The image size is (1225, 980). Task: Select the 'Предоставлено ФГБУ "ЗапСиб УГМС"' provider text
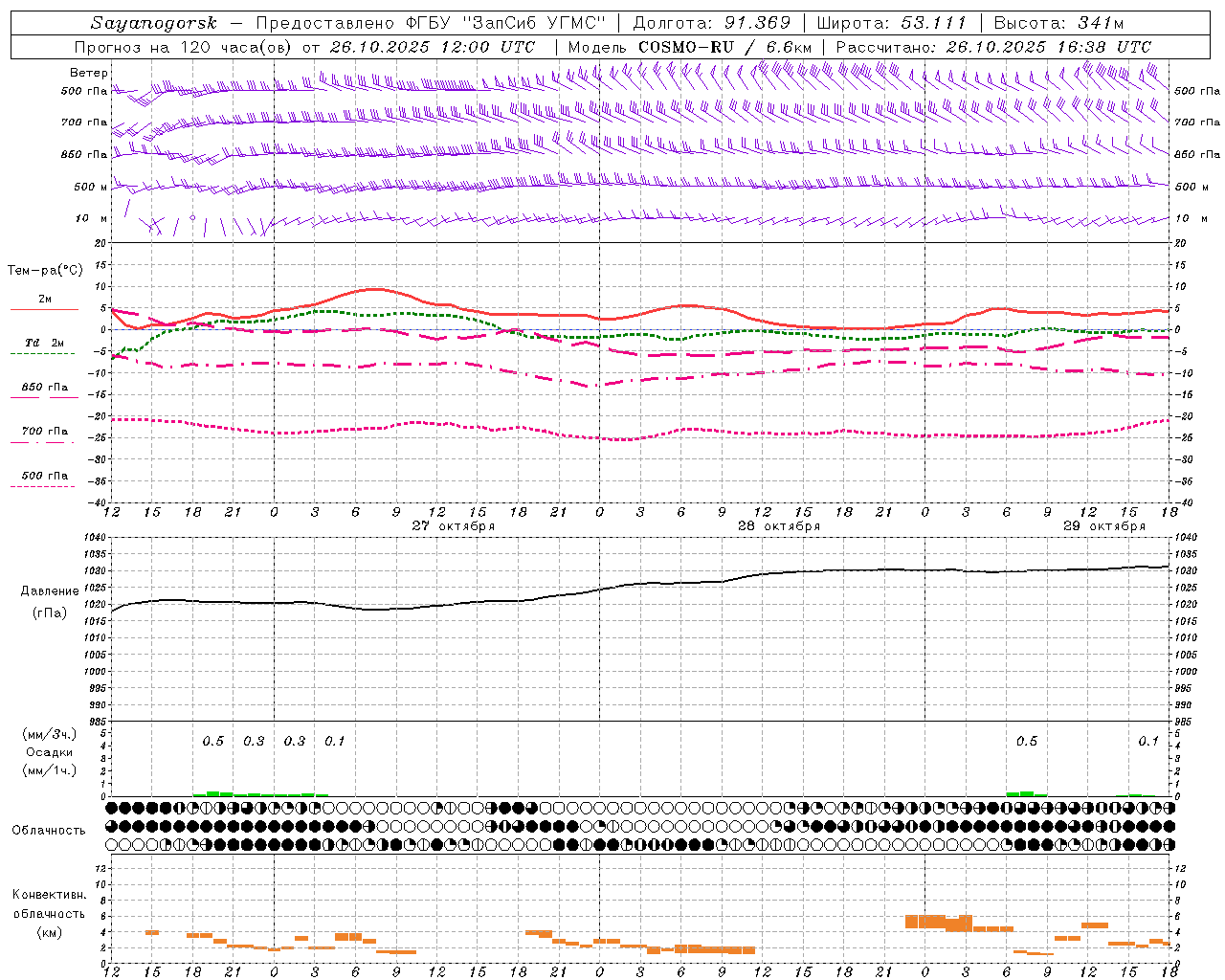tap(430, 23)
